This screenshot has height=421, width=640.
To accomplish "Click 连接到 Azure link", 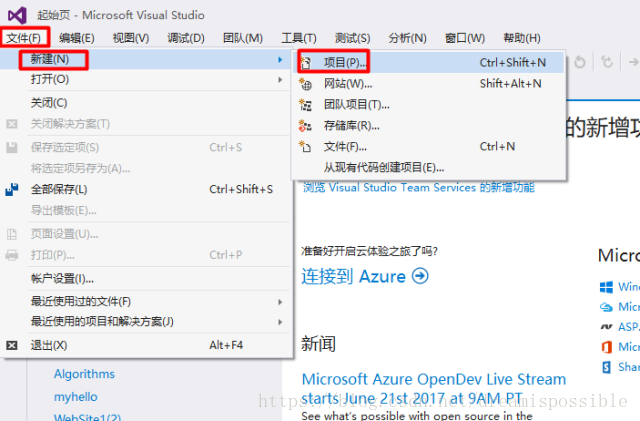I will (x=353, y=276).
